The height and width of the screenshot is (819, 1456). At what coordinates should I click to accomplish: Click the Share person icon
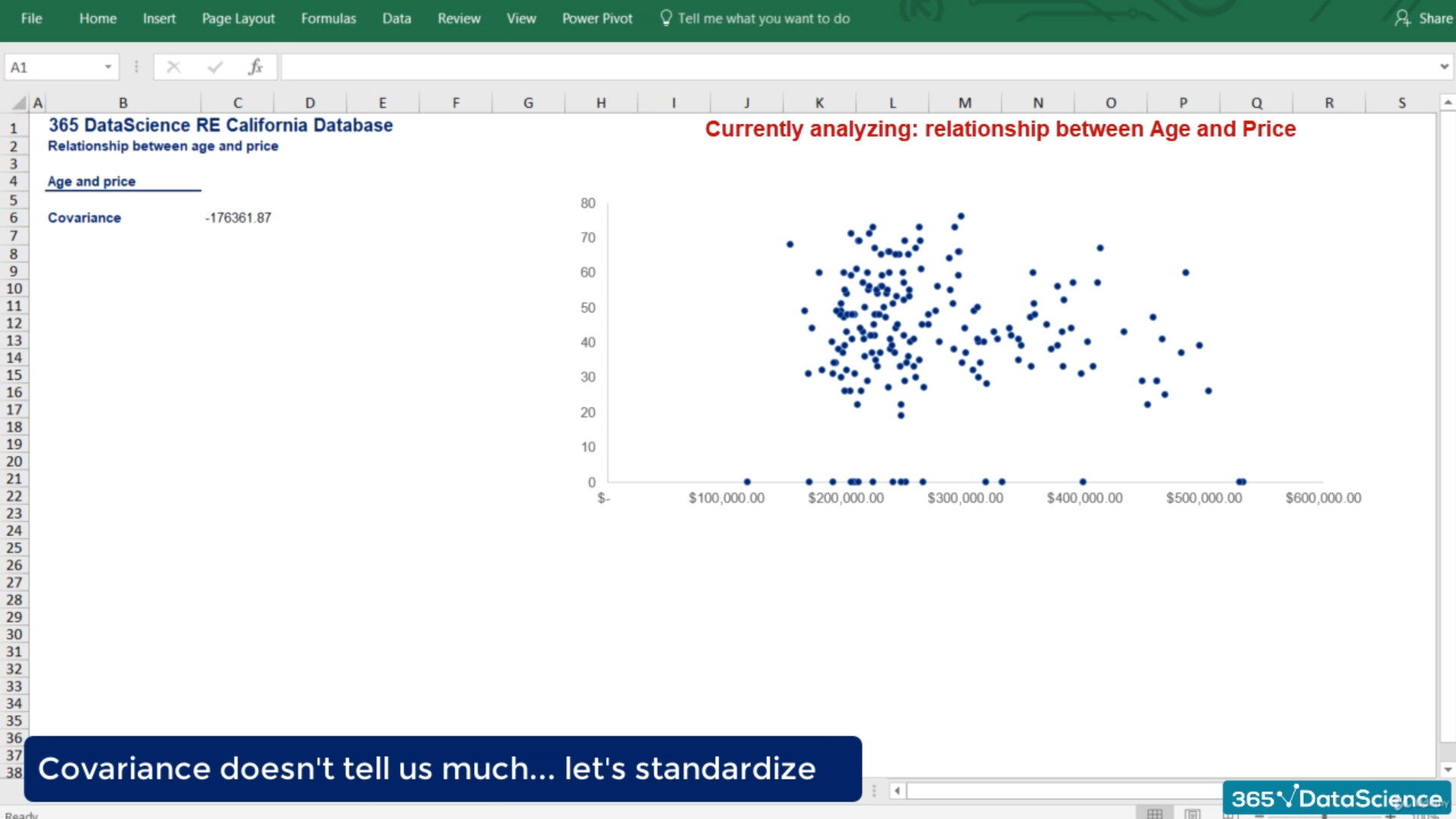[1401, 18]
